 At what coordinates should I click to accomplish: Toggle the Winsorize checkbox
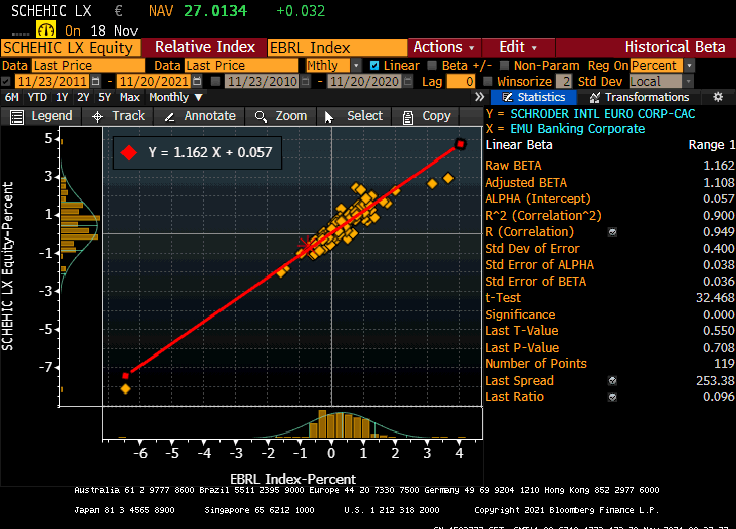[x=488, y=82]
